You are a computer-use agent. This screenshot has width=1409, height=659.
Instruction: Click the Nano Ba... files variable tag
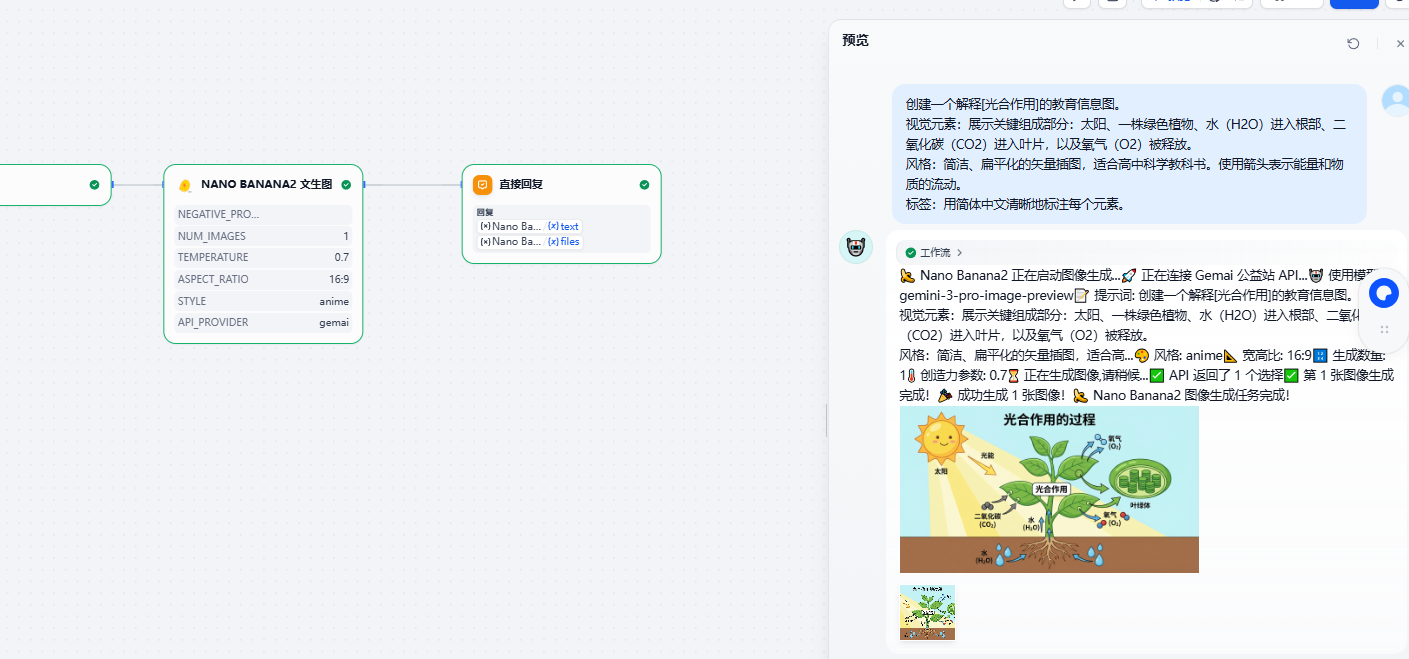point(529,241)
